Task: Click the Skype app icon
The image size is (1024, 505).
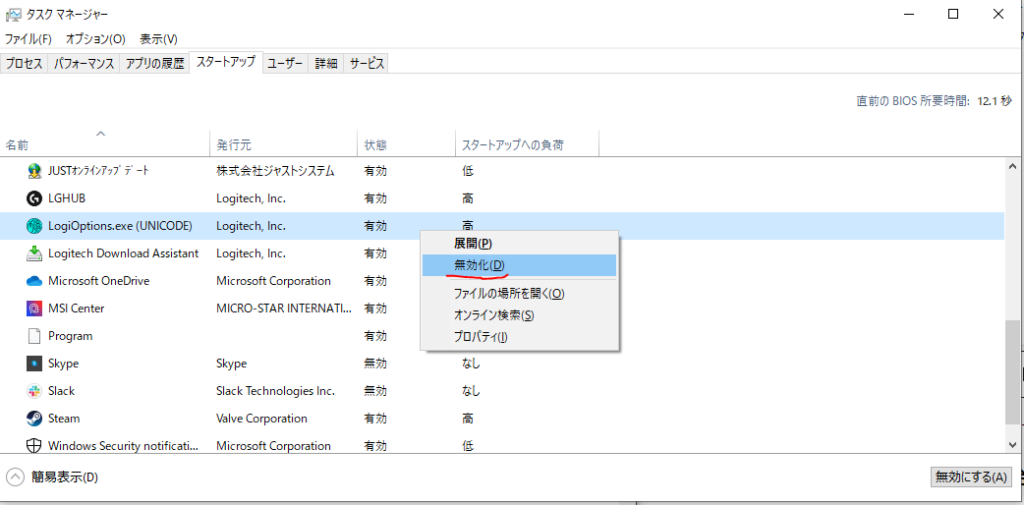Action: pyautogui.click(x=33, y=363)
